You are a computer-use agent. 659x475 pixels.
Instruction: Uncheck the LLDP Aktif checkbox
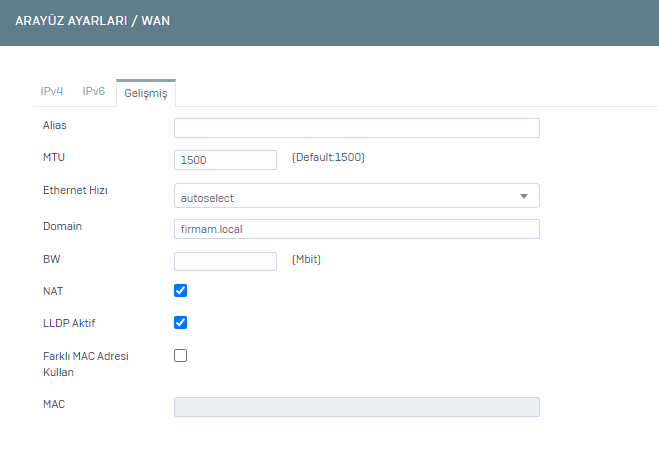[x=181, y=322]
